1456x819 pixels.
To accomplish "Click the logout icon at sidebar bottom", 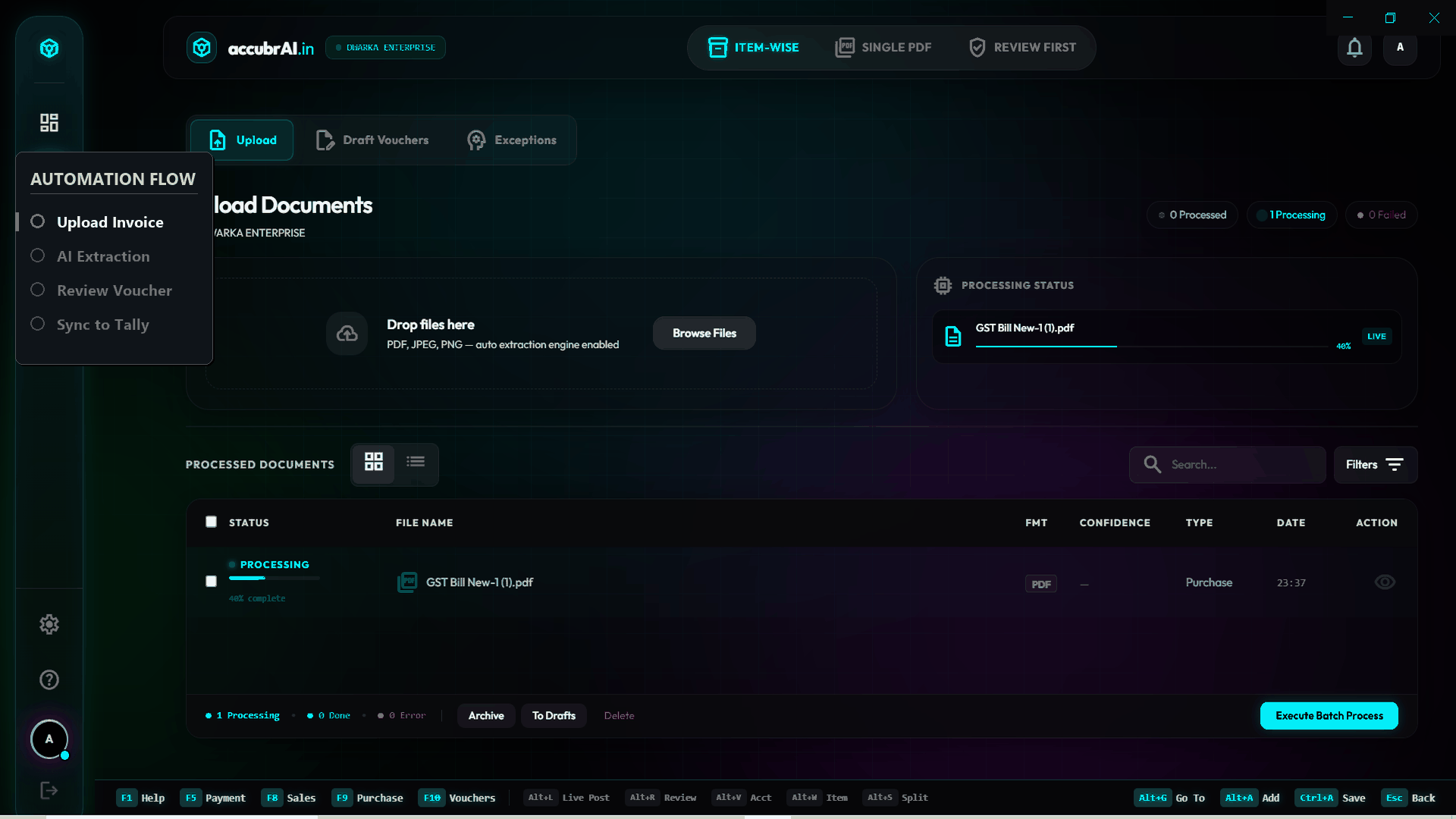I will click(49, 791).
